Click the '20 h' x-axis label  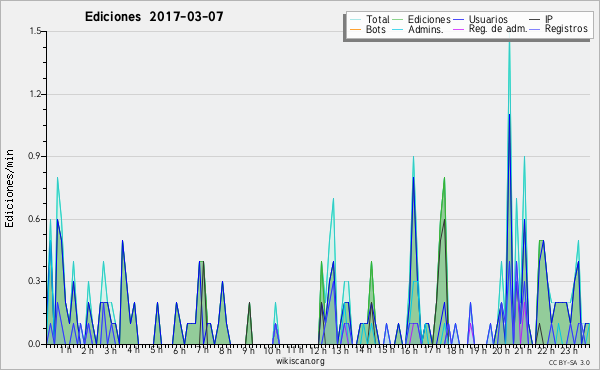(x=501, y=350)
